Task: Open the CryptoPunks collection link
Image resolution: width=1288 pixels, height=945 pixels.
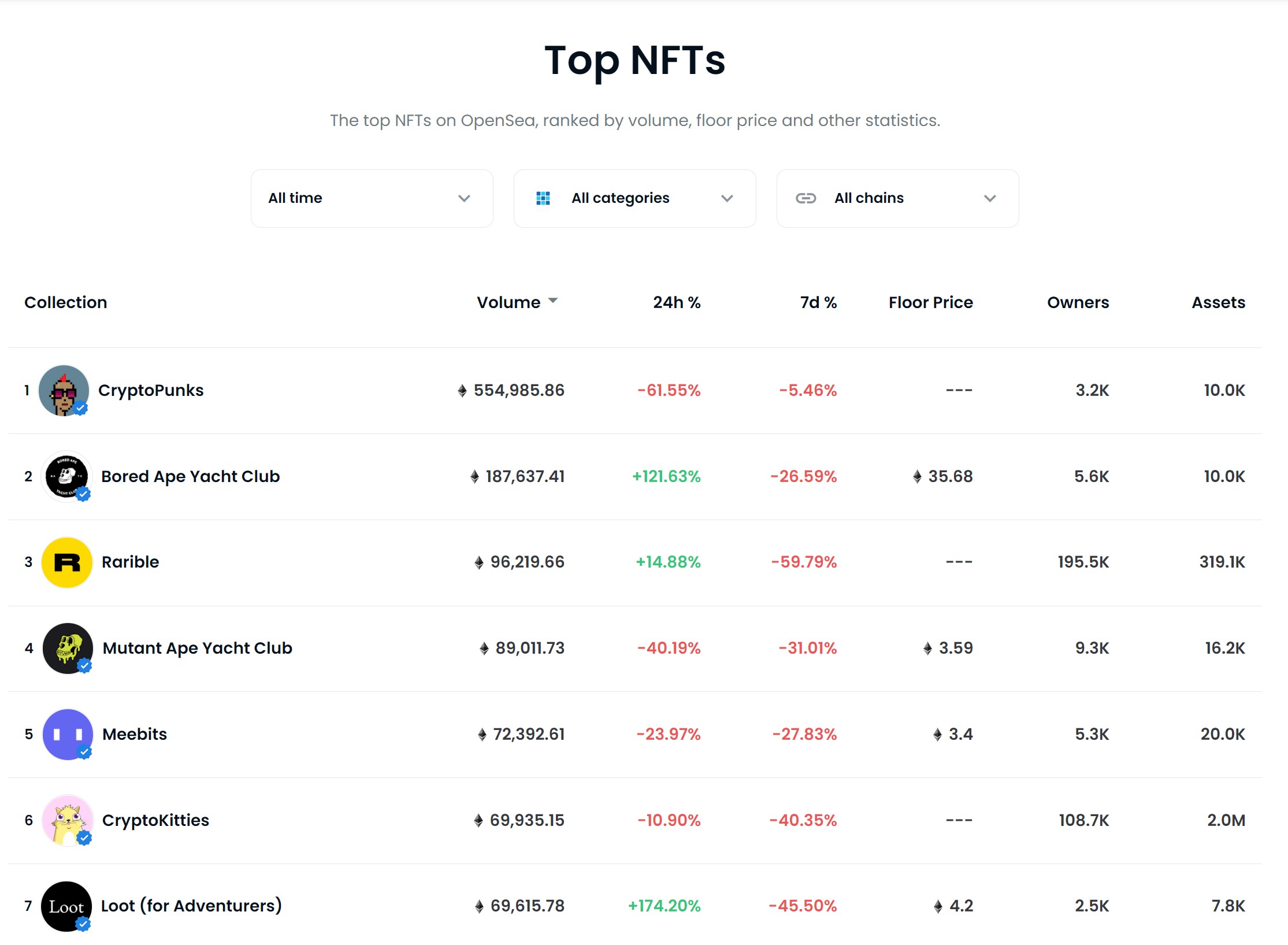Action: (151, 391)
